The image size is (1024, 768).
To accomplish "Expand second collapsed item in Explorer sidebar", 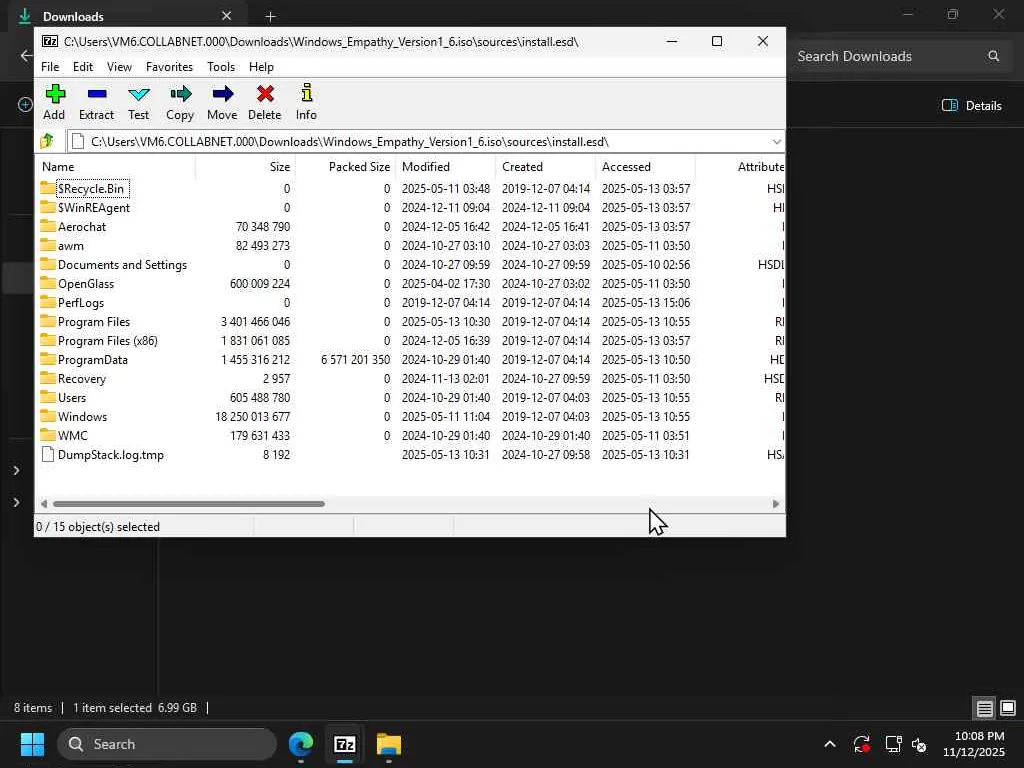I will click(x=16, y=502).
